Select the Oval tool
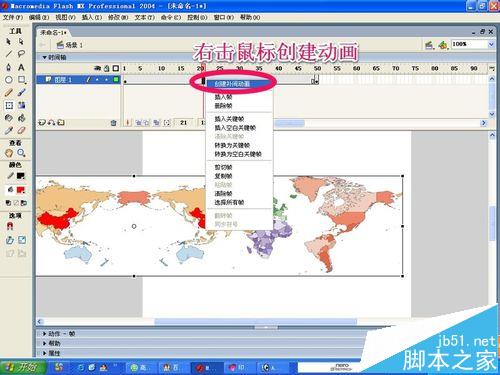Viewport: 500px width, 375px height. tap(9, 80)
